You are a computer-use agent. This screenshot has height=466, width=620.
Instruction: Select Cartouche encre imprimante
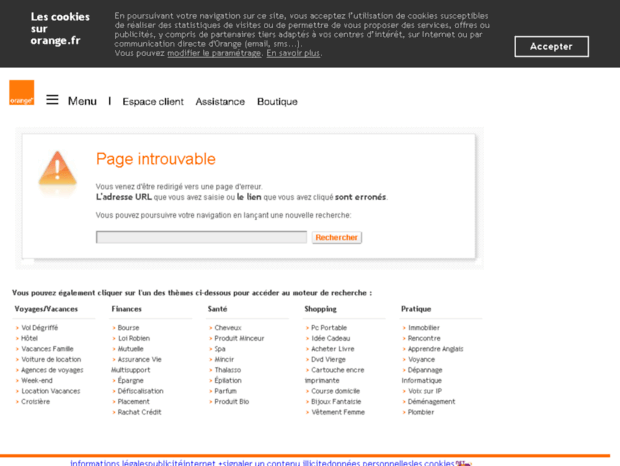pyautogui.click(x=335, y=375)
